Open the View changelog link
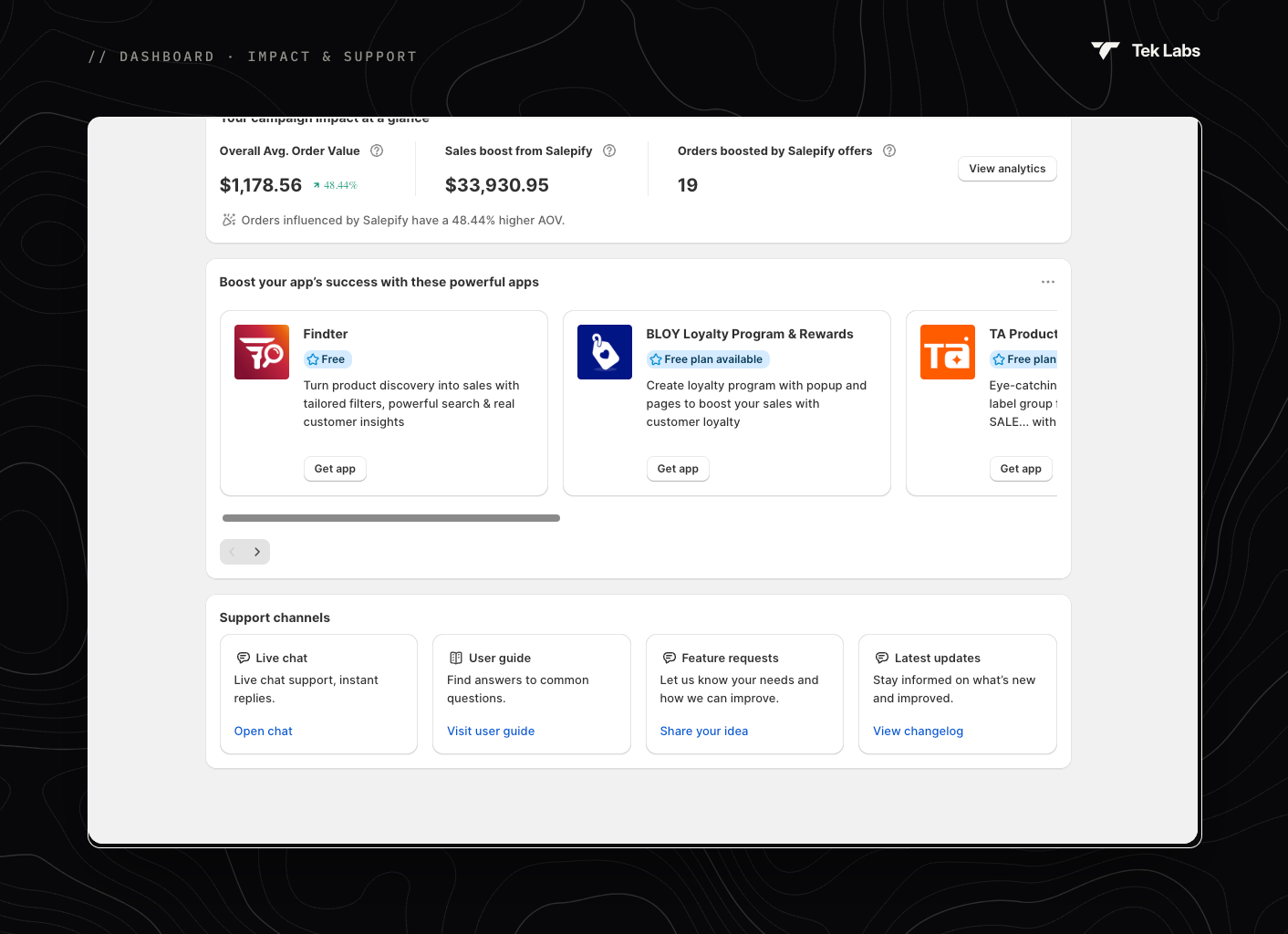Viewport: 1288px width, 934px height. tap(919, 731)
